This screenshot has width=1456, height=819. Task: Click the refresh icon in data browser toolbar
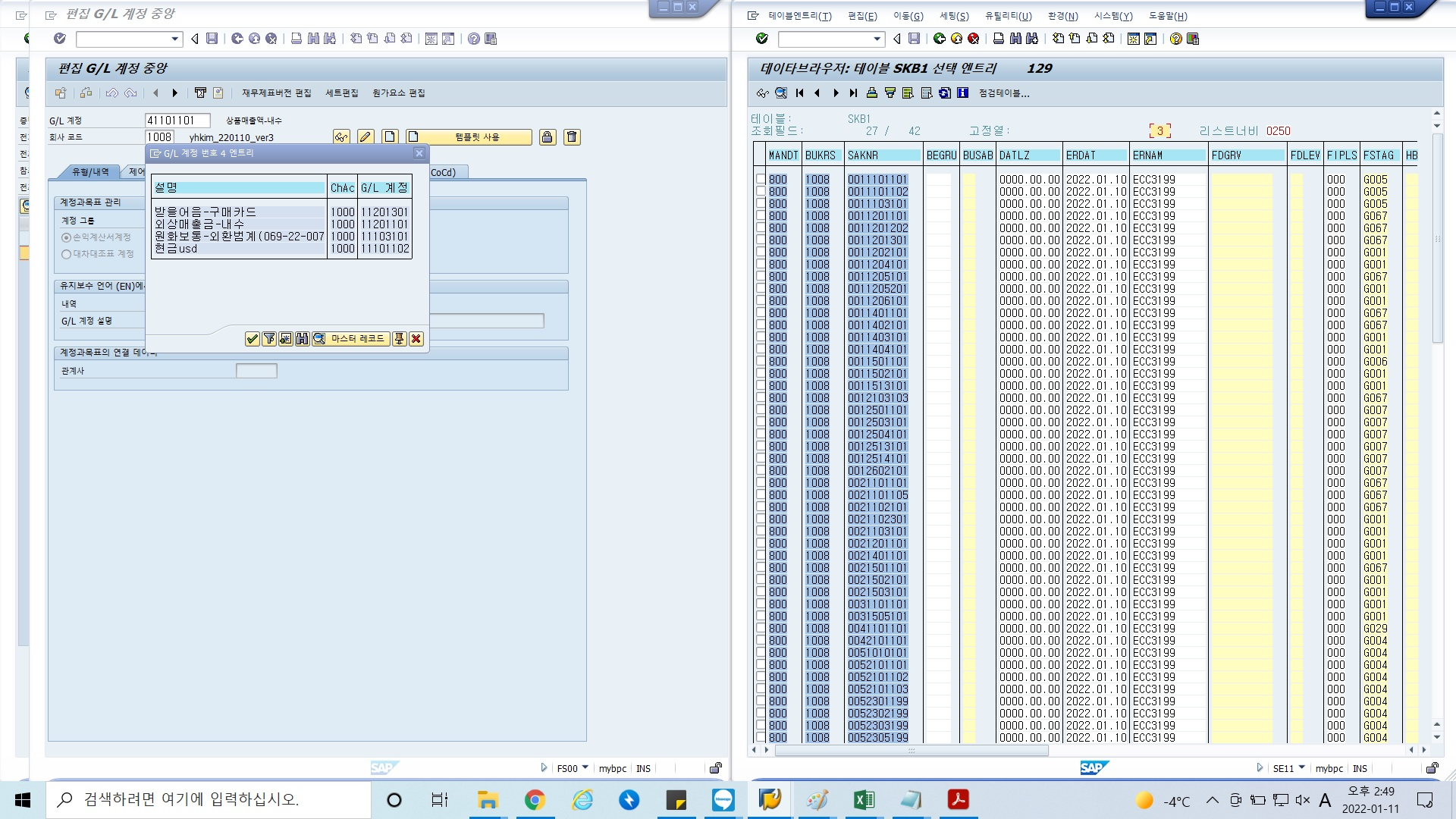[x=944, y=93]
